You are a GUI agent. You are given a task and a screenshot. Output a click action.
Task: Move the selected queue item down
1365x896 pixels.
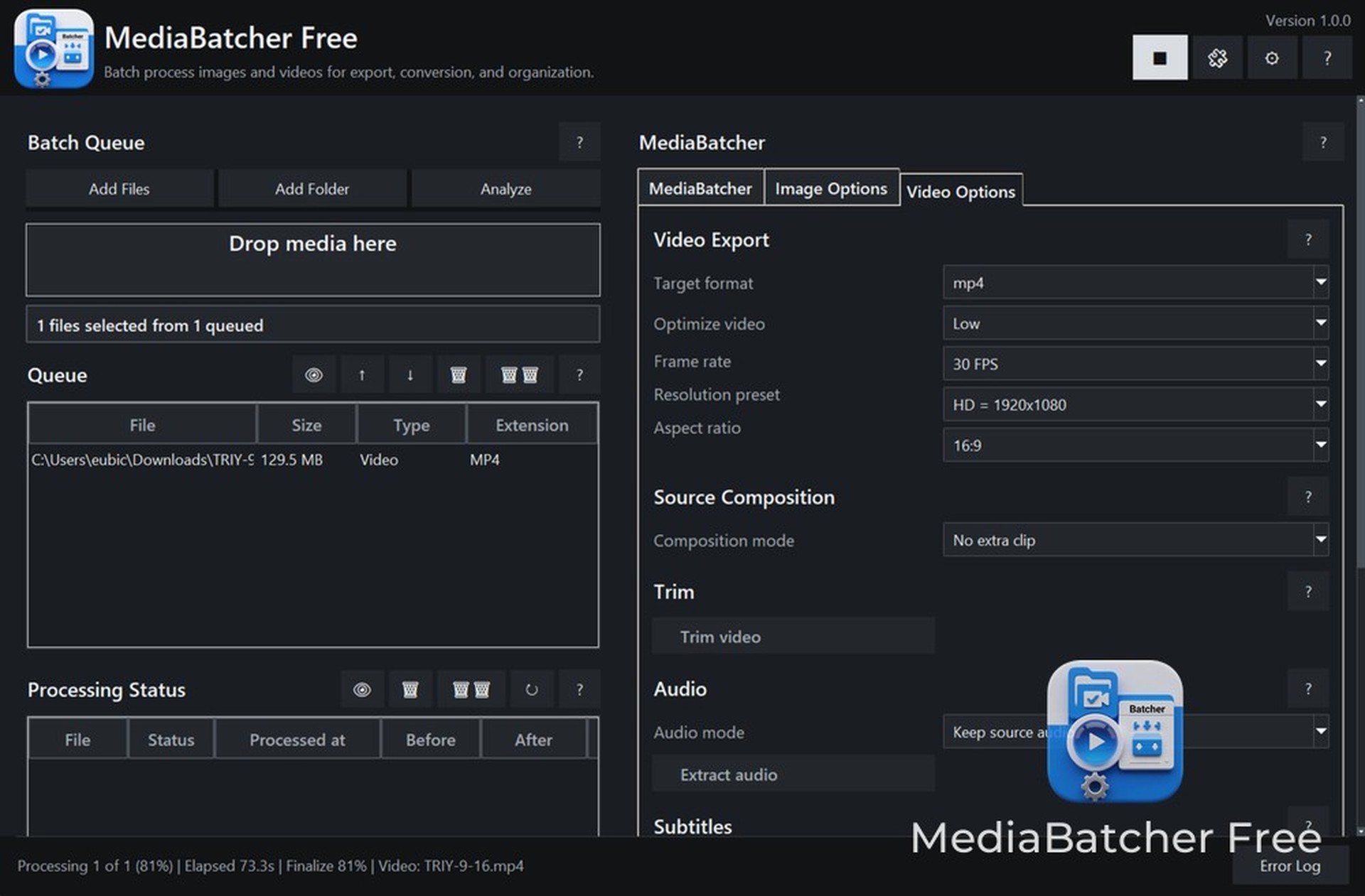pyautogui.click(x=410, y=374)
